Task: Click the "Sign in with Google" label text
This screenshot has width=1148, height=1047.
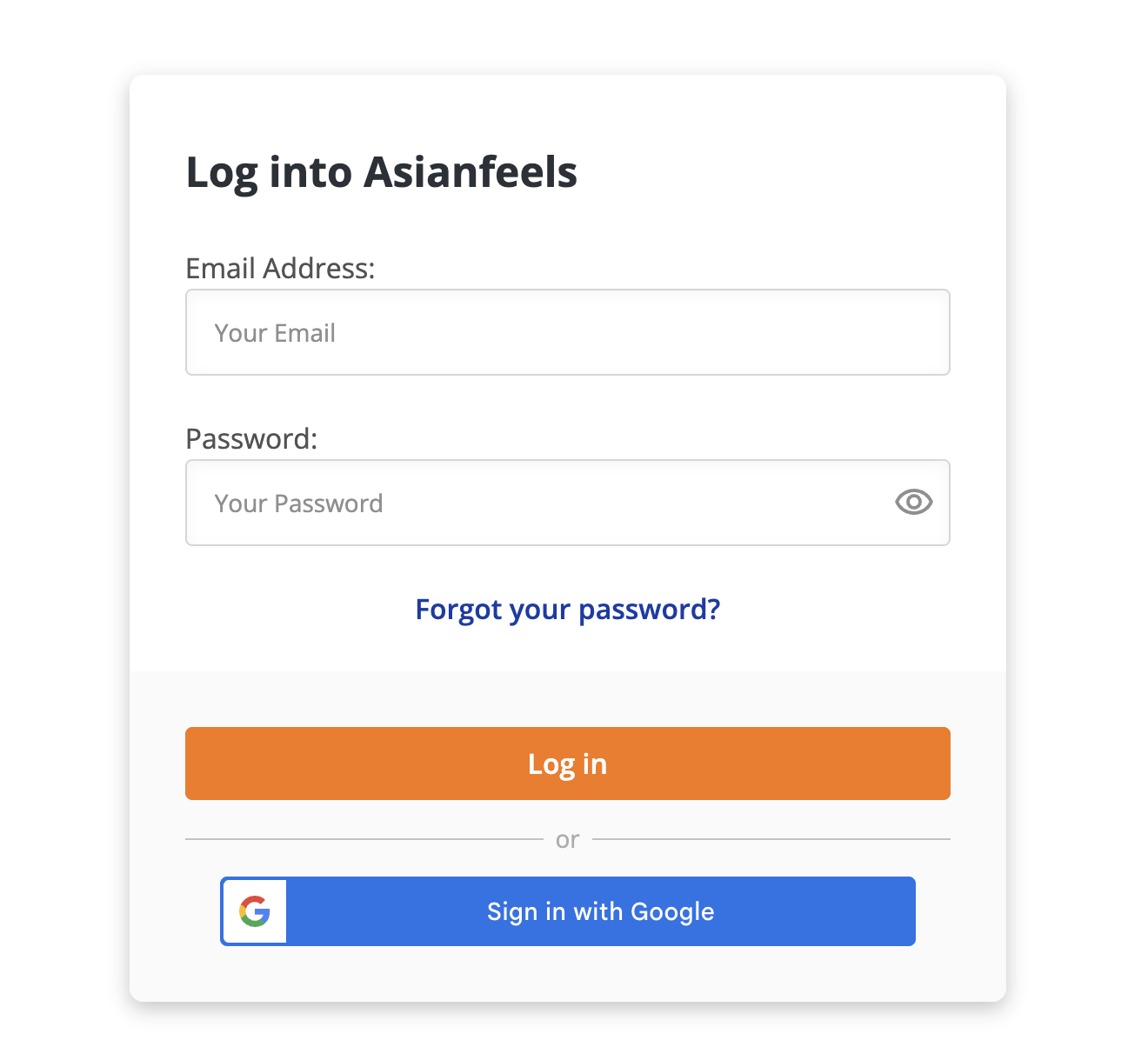Action: coord(600,911)
